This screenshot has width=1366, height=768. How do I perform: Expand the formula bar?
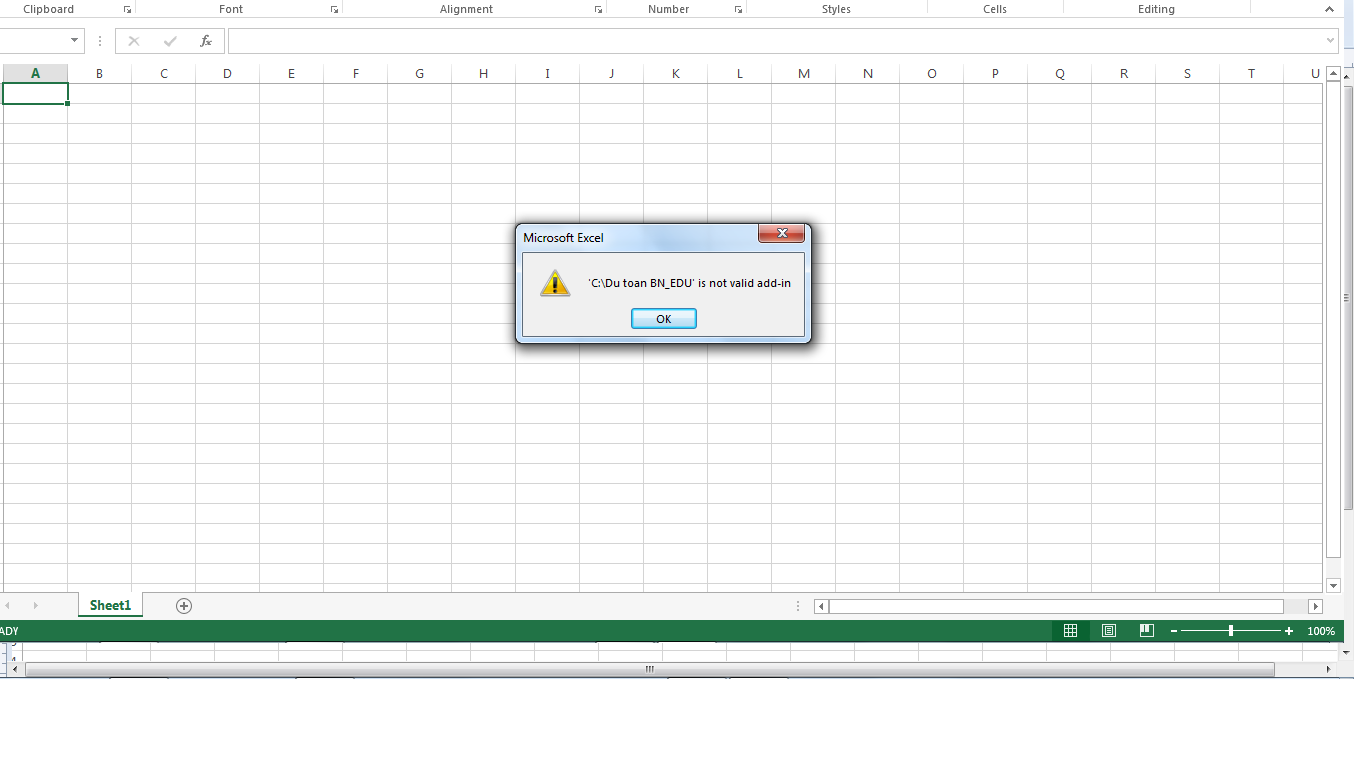point(1330,41)
